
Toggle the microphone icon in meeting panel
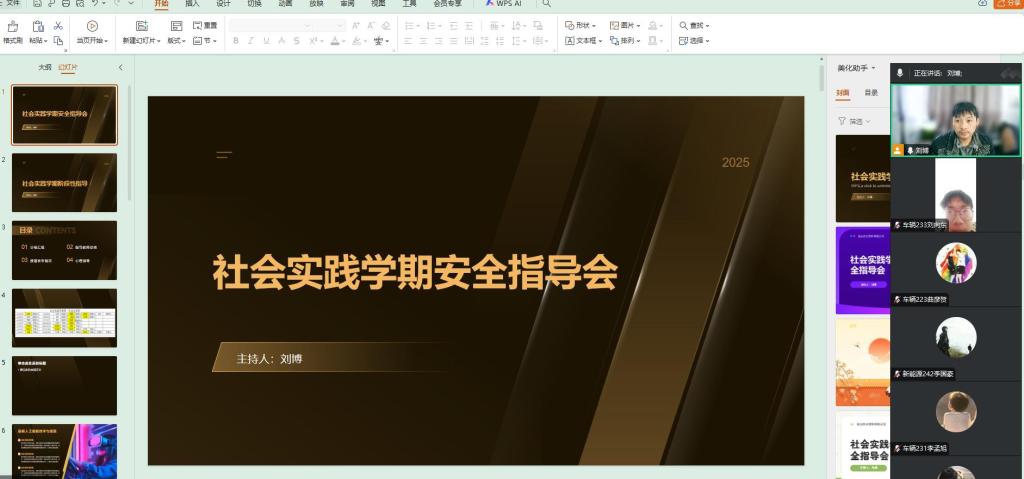(900, 73)
